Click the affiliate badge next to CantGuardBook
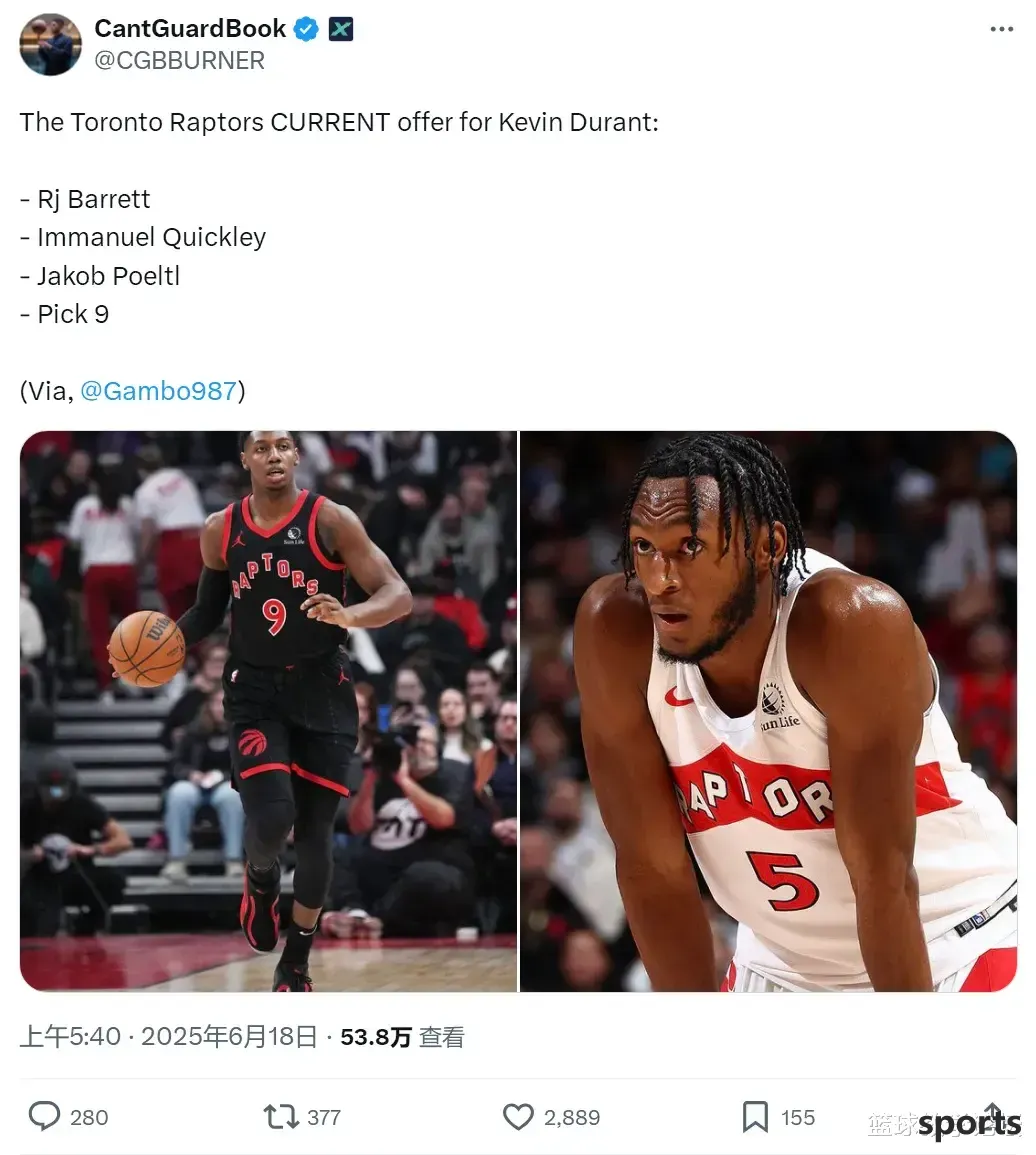This screenshot has height=1155, width=1036. 340,29
